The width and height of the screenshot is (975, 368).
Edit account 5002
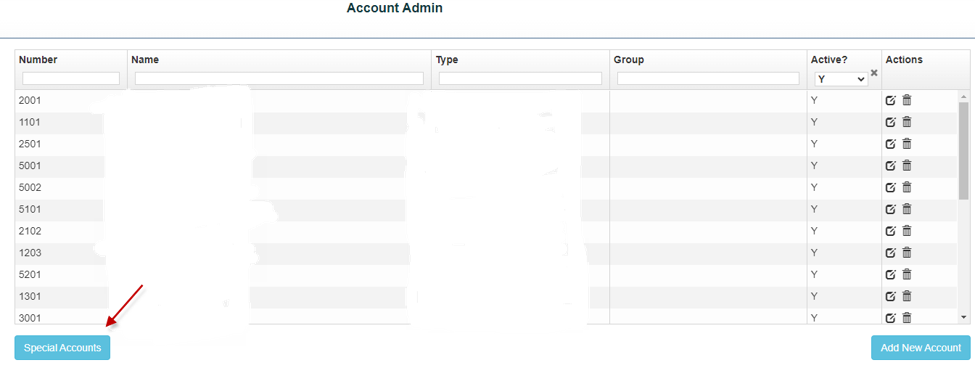point(890,187)
